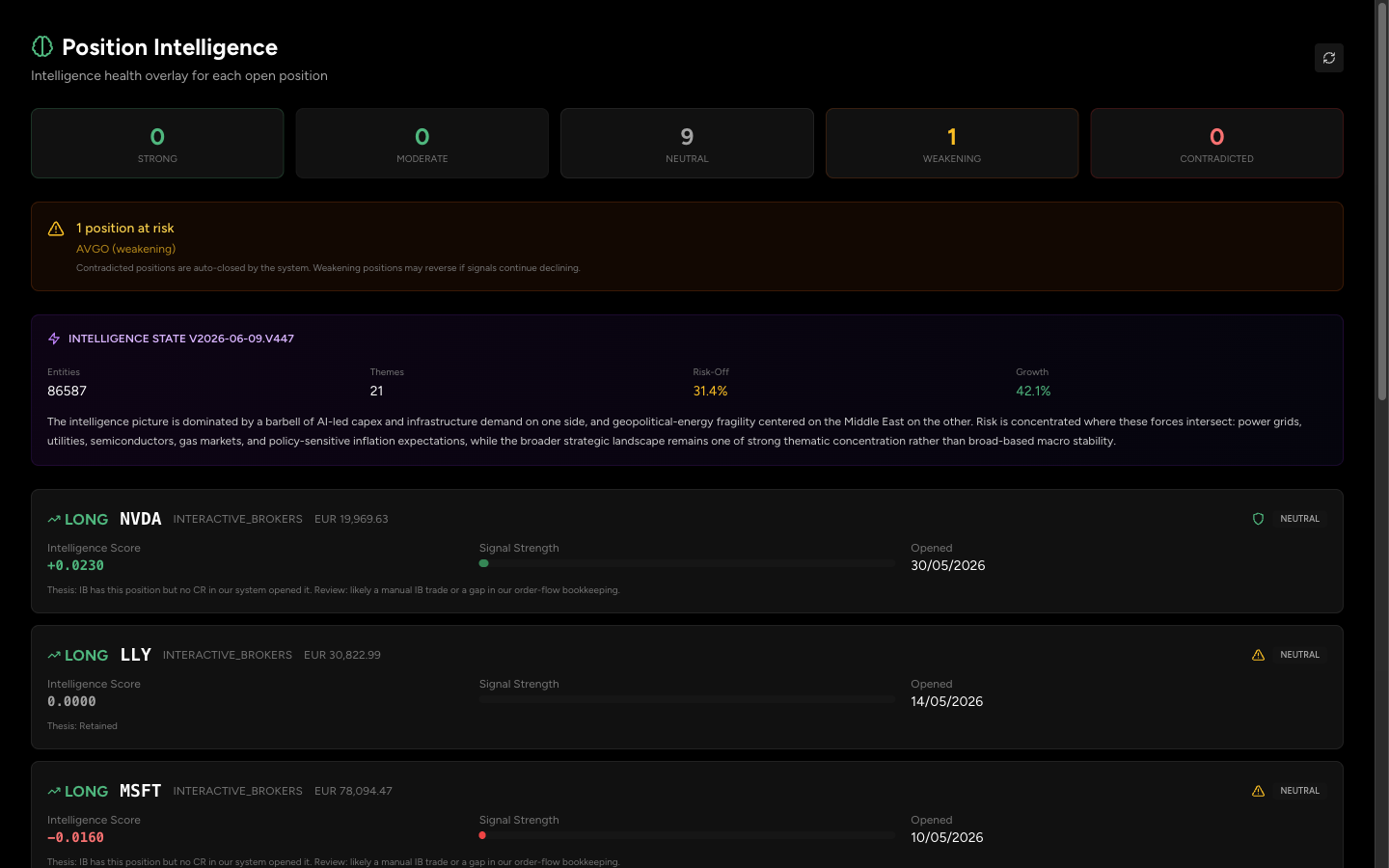Image resolution: width=1389 pixels, height=868 pixels.
Task: Click the LLY ticker symbol
Action: tap(135, 655)
